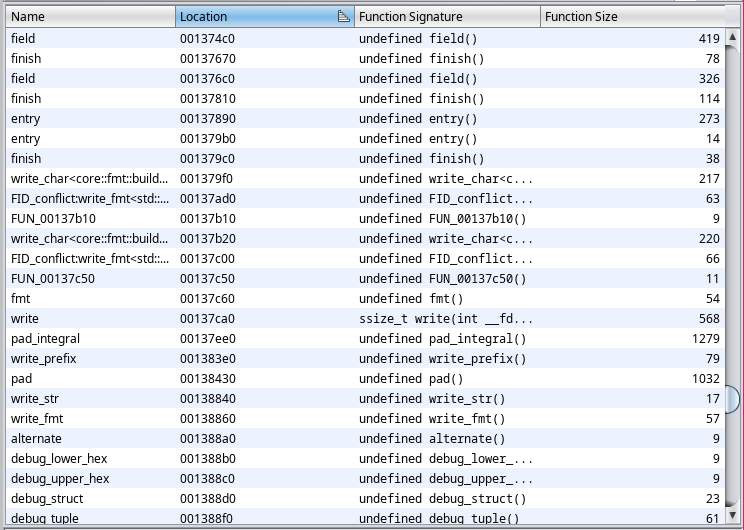Click the sort arrow icon in Location header
Screen dimensions: 744x530
coord(343,16)
